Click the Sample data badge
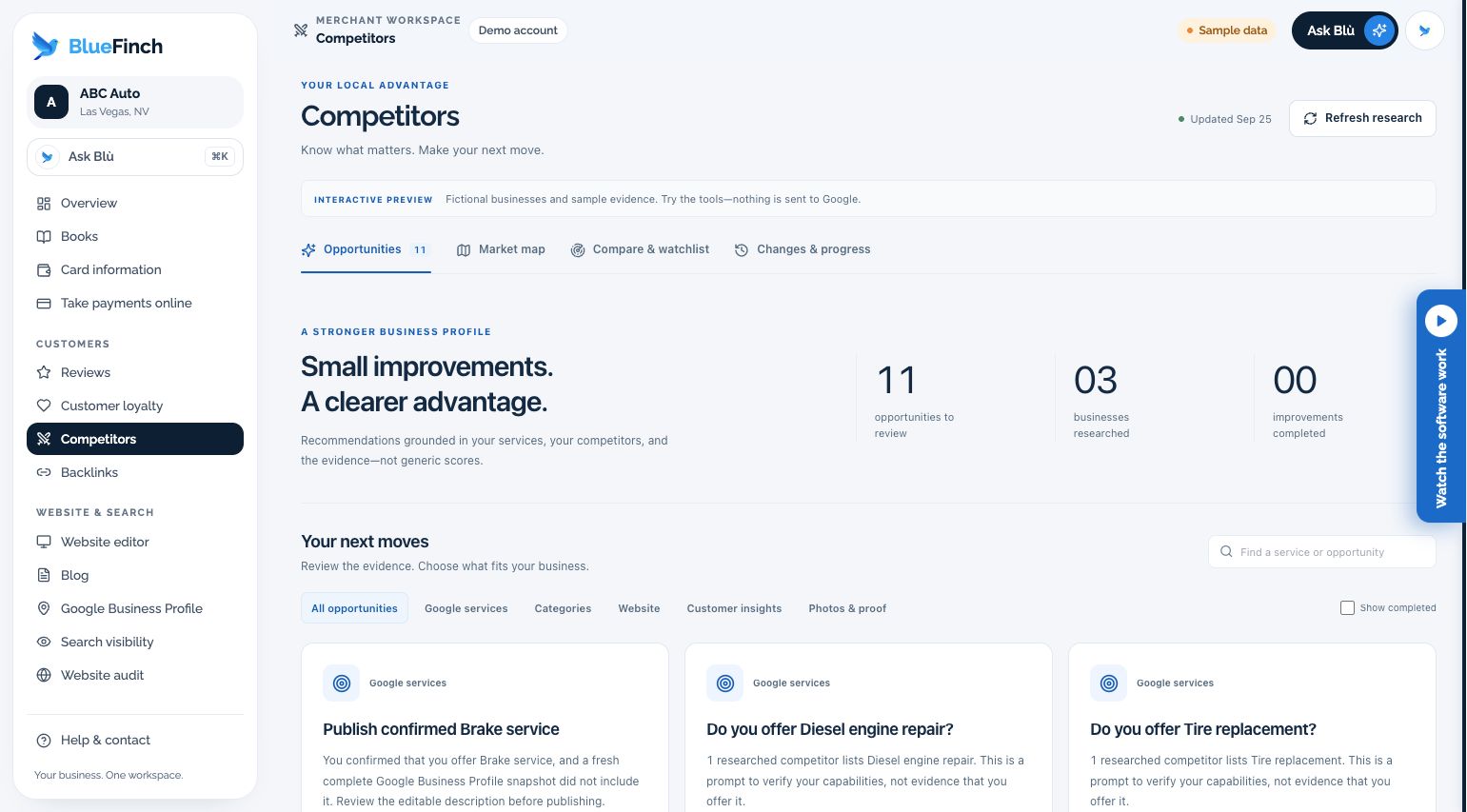1467x812 pixels. tap(1227, 30)
